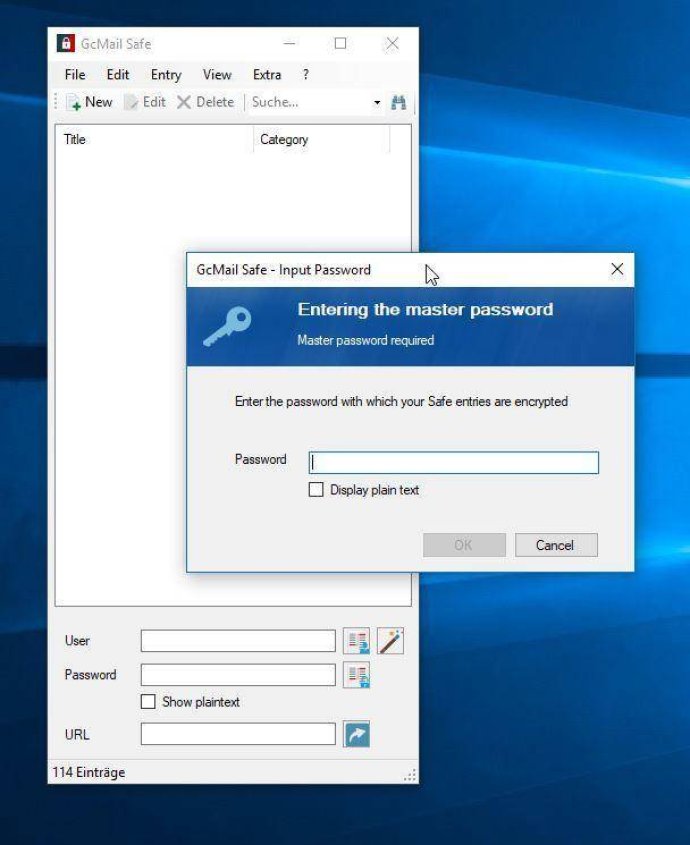Screen dimensions: 690x845
Task: Copy password icon next to Password field
Action: pos(357,675)
